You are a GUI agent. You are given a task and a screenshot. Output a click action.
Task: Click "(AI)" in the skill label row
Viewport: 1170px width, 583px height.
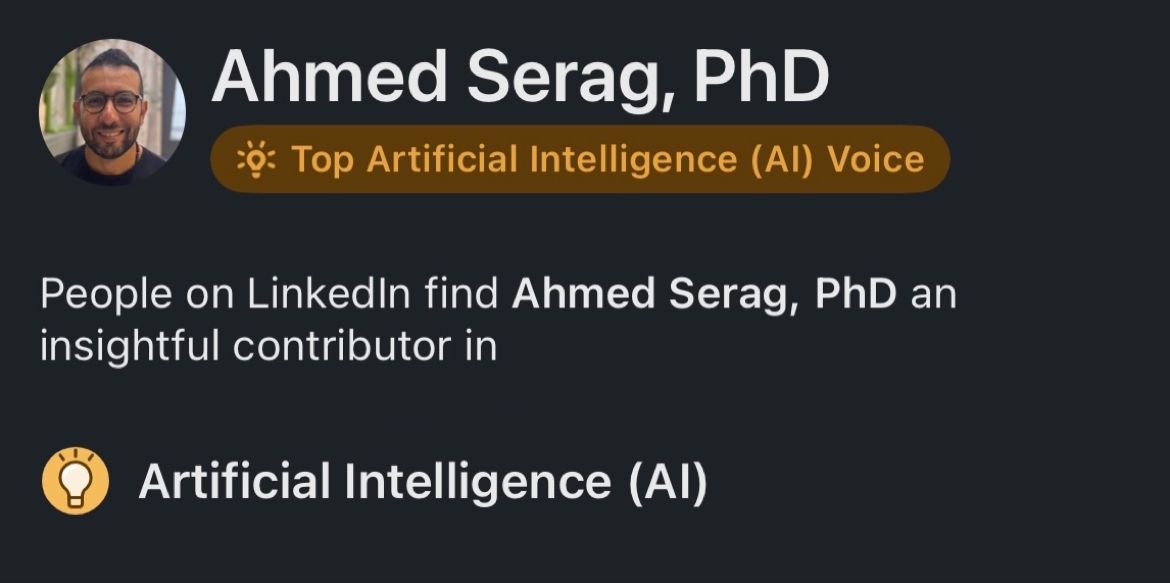pyautogui.click(x=668, y=482)
